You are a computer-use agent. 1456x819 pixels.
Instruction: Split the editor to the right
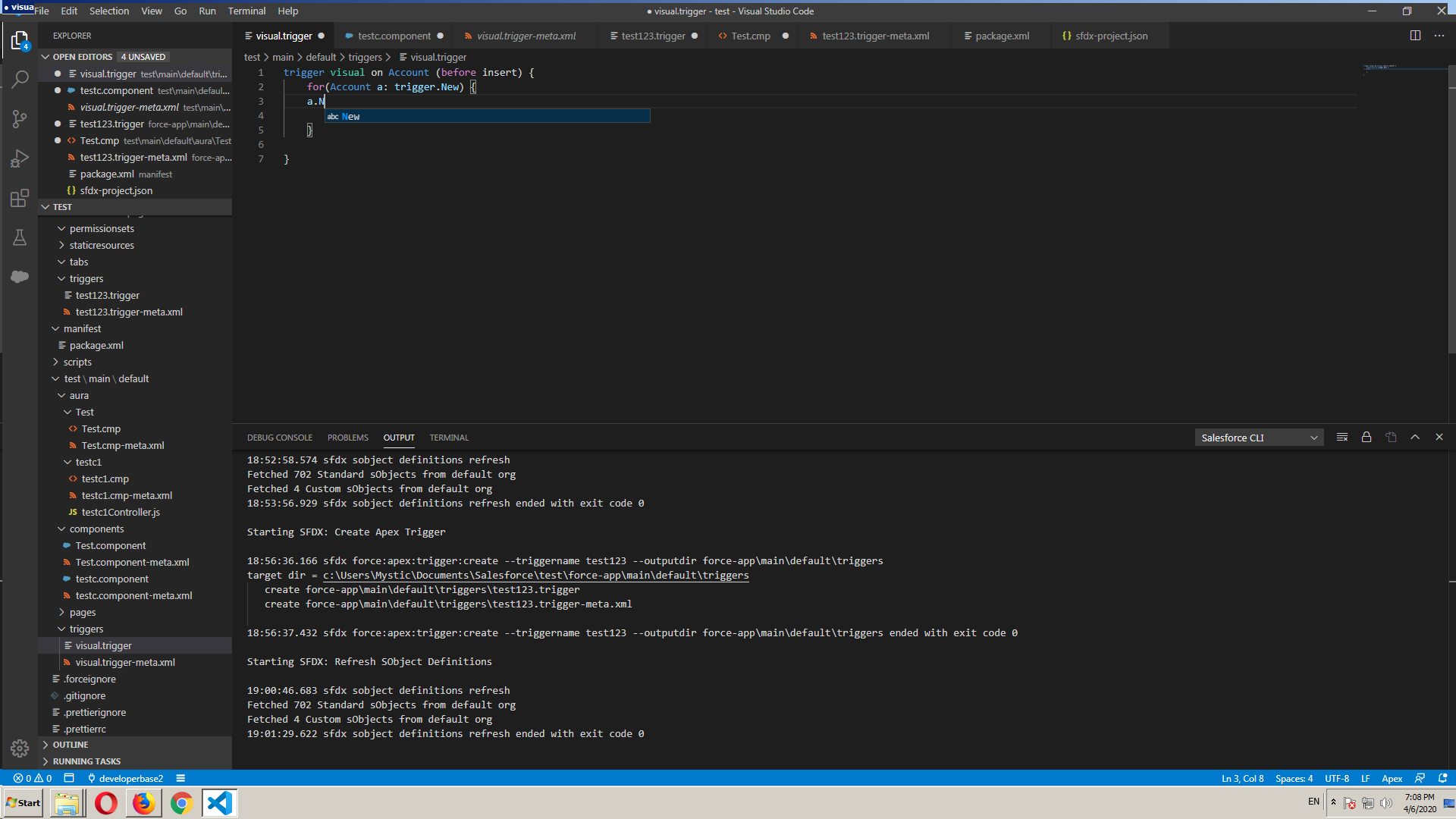tap(1415, 36)
